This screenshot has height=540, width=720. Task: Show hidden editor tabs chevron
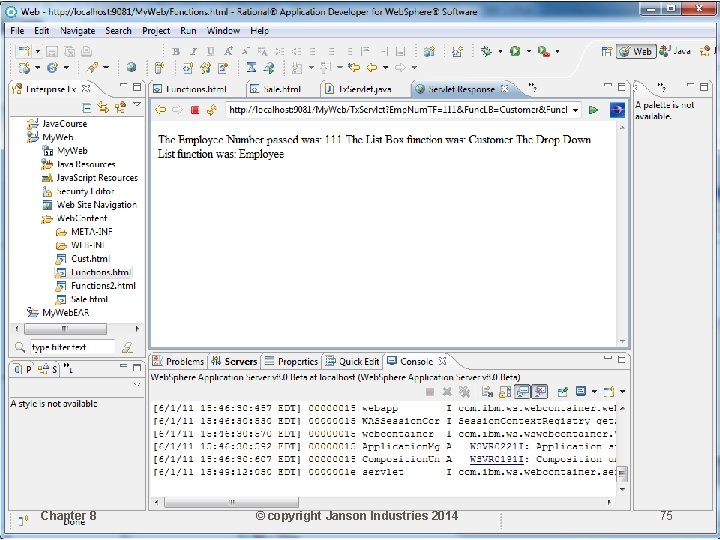point(532,86)
